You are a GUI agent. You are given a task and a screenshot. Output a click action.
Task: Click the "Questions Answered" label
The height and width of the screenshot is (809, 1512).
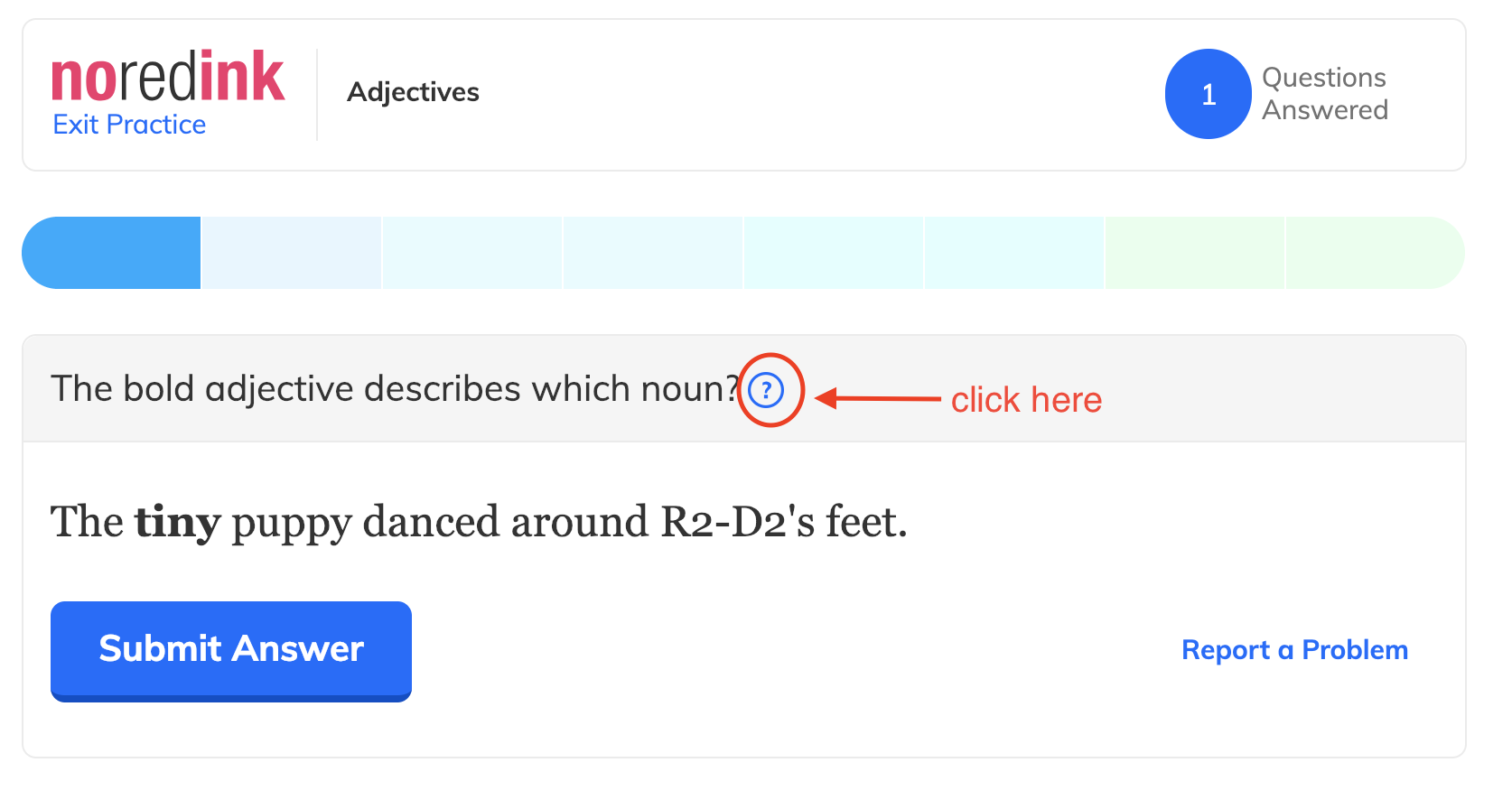(x=1325, y=94)
